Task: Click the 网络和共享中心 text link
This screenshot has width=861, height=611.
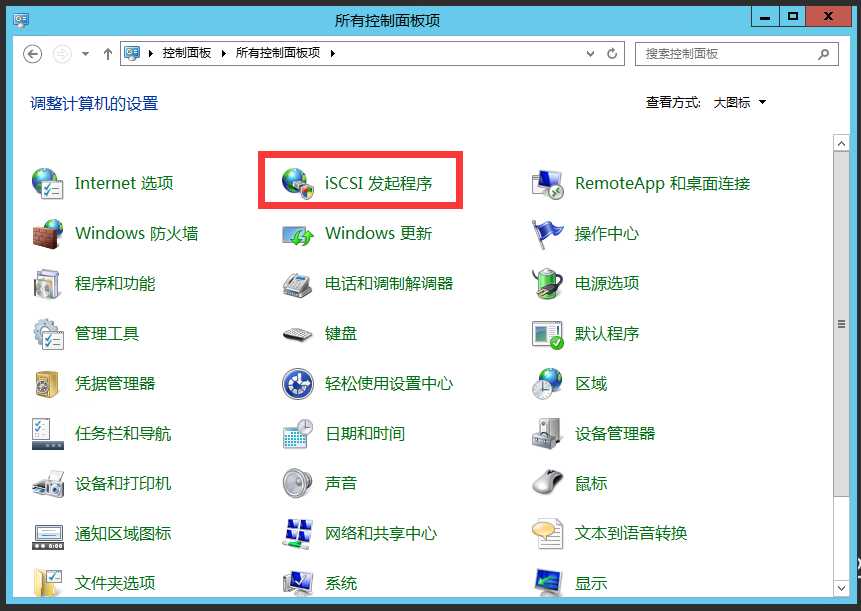Action: (381, 533)
